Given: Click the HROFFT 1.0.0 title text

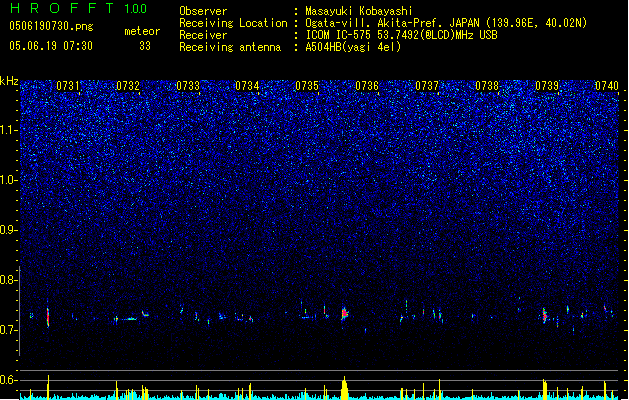Looking at the screenshot, I should [x=79, y=8].
